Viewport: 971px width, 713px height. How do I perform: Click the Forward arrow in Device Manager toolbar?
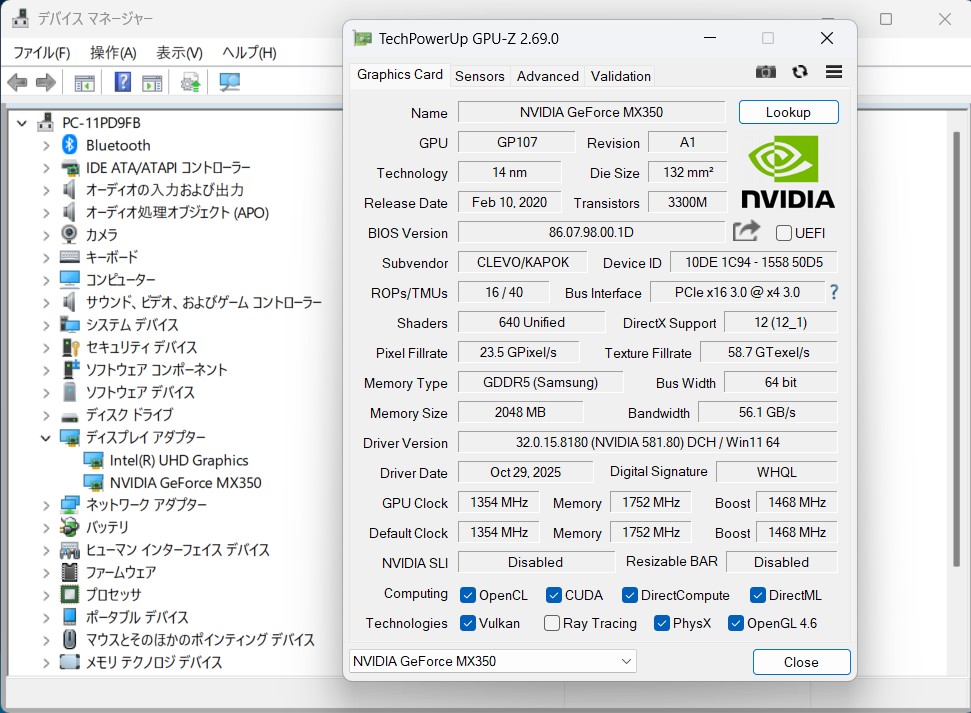tap(46, 82)
